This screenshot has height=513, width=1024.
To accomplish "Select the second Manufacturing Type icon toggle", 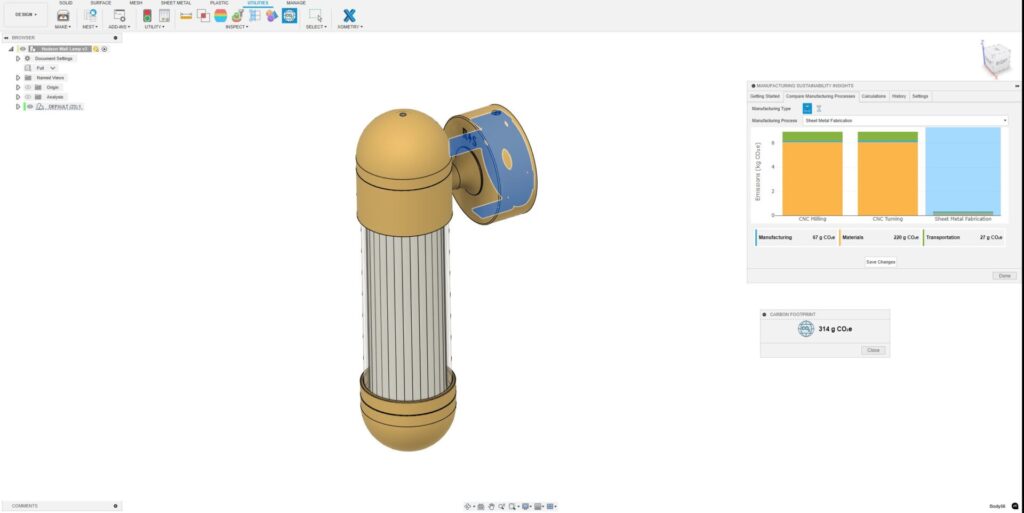I will (x=818, y=108).
